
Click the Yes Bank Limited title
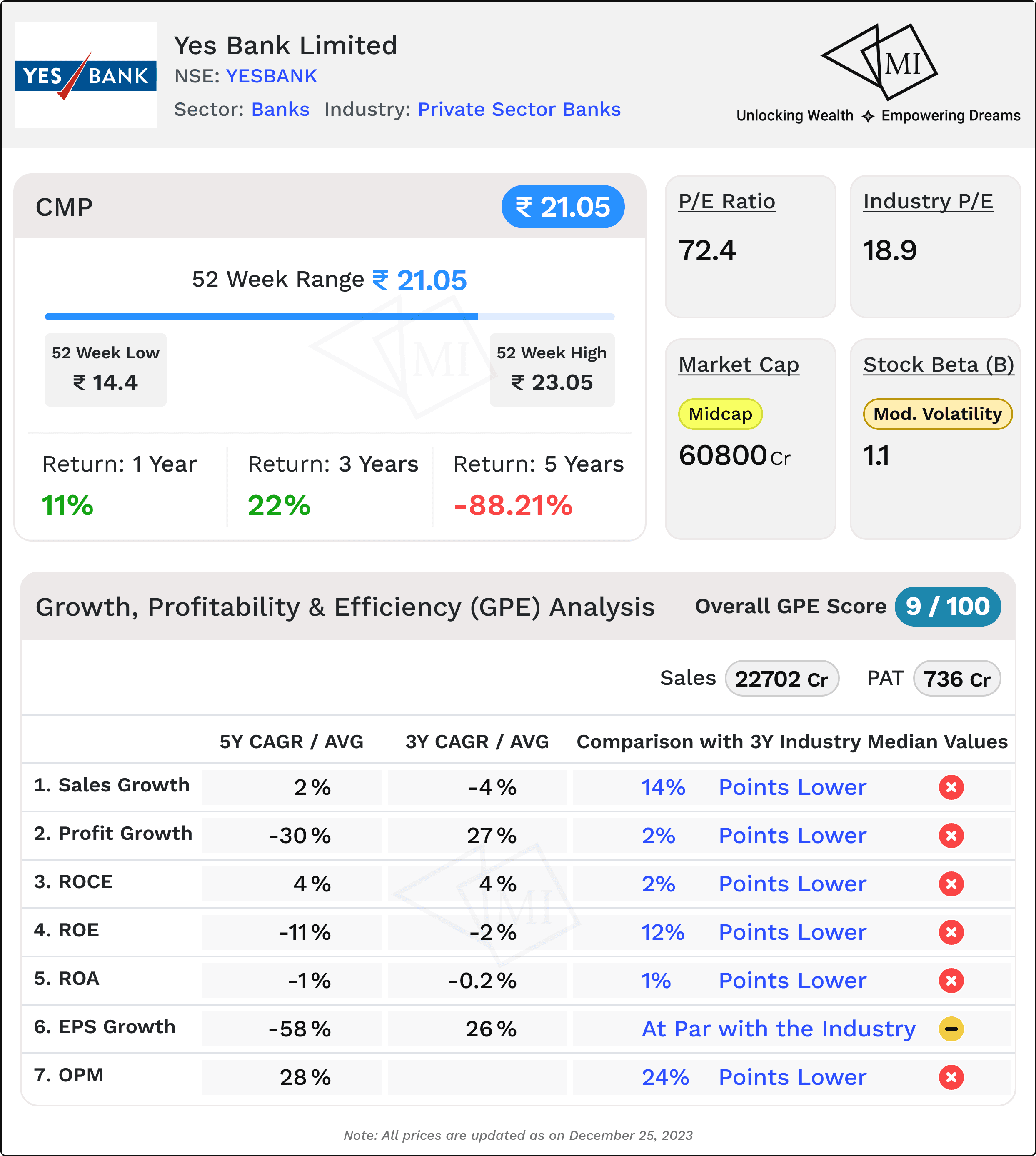pos(285,45)
